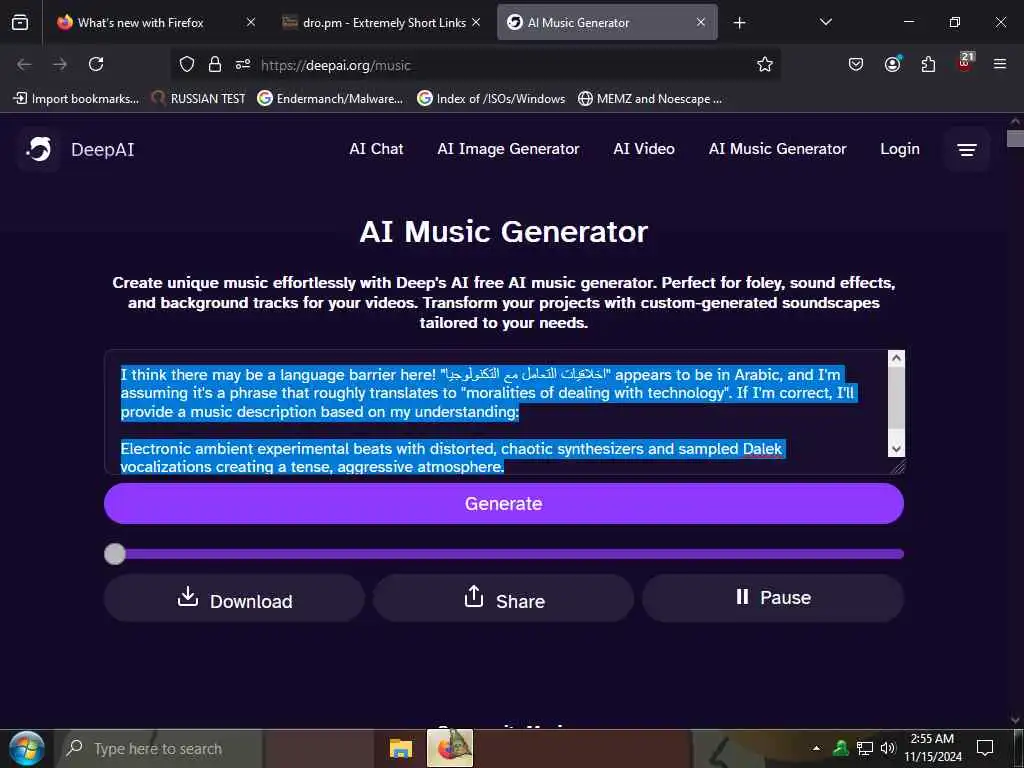Click the textarea resize grip
Image resolution: width=1024 pixels, height=768 pixels.
click(x=898, y=466)
